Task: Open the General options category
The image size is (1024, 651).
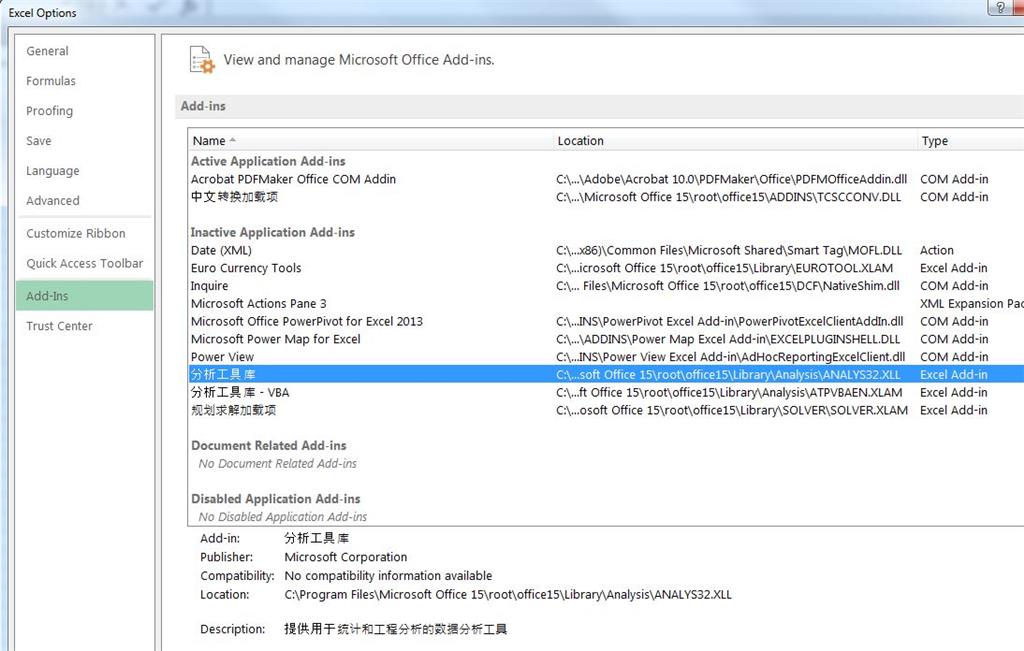Action: pos(47,51)
